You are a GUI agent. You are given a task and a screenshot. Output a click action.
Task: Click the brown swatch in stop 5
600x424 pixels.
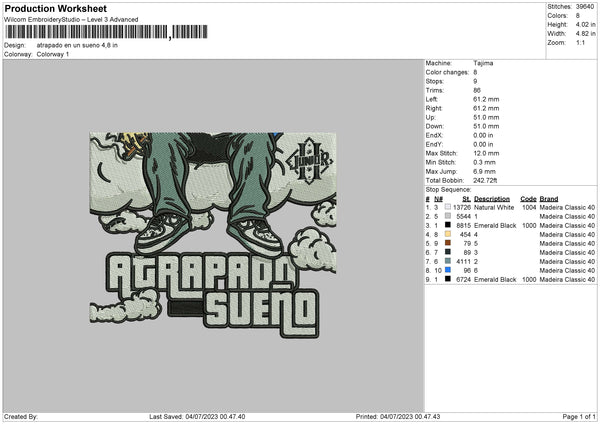[x=448, y=243]
